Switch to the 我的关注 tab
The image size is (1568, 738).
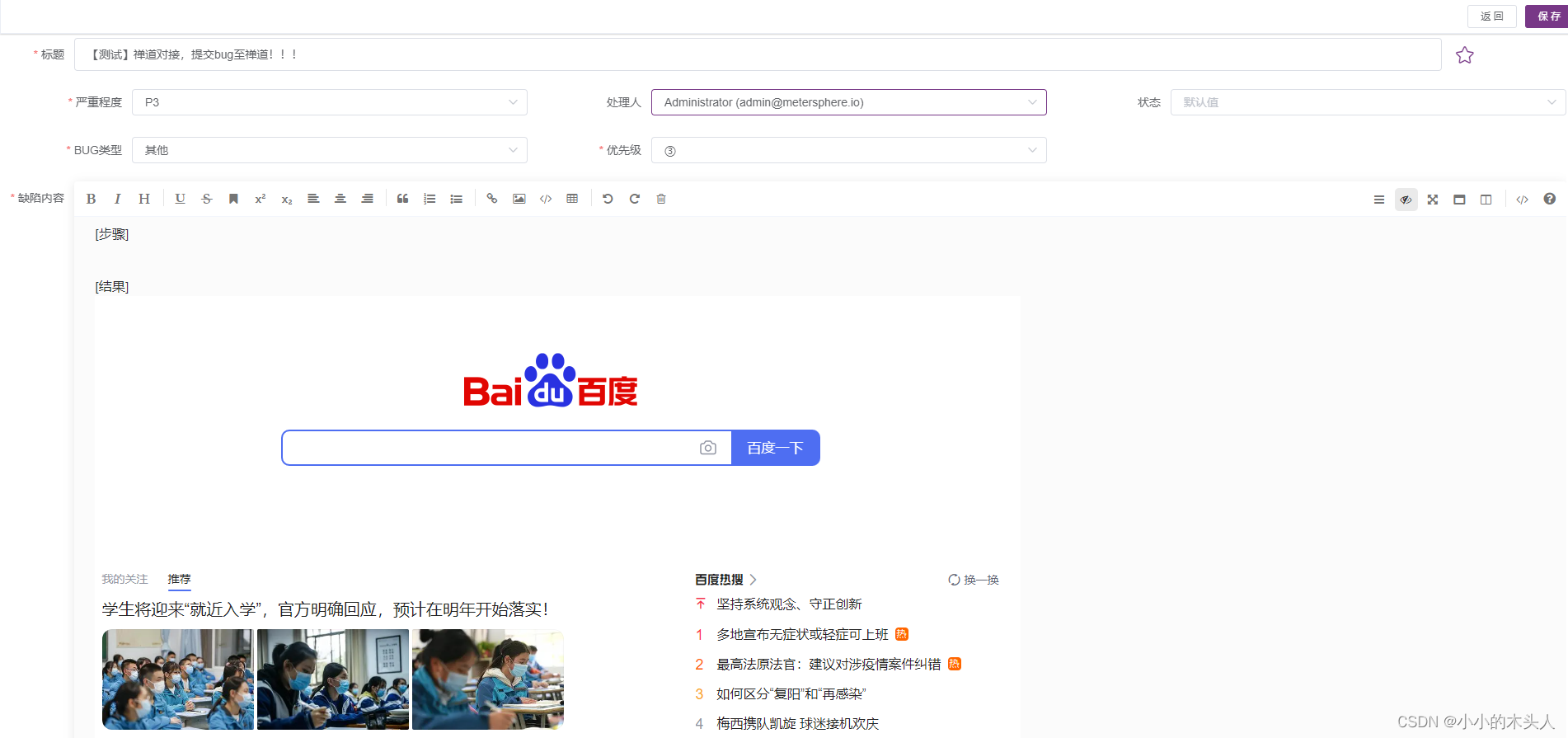[124, 580]
